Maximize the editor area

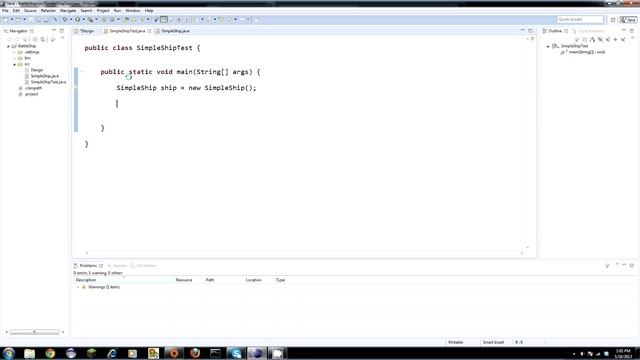[530, 31]
